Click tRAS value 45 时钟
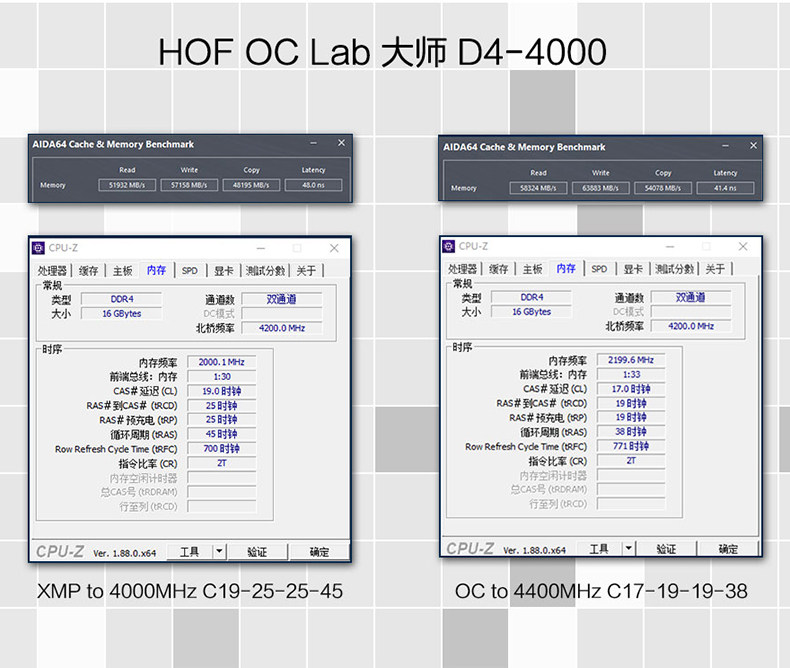This screenshot has width=790, height=668. click(x=222, y=434)
